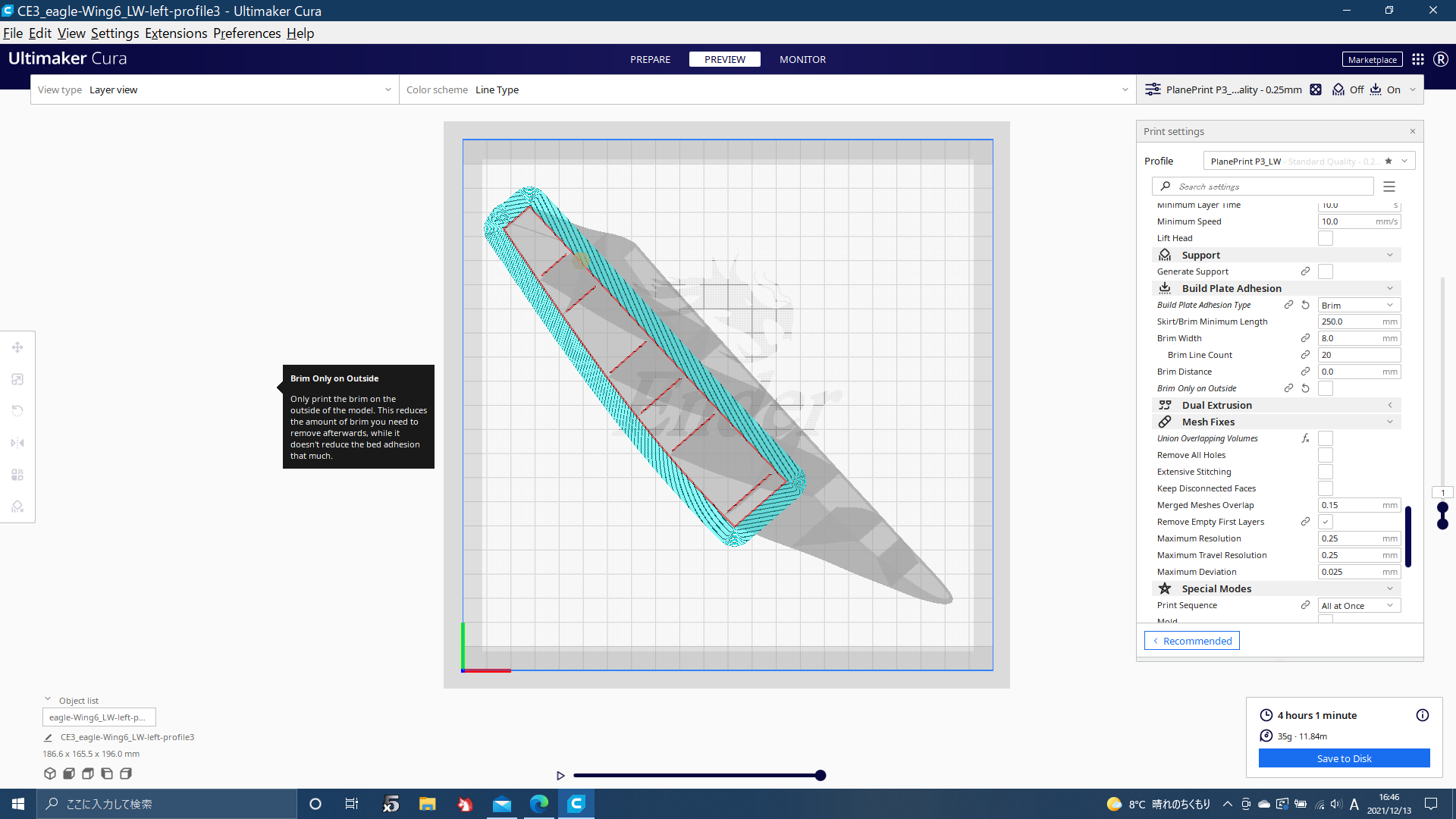Select the Support Blocker tool
Screen dimensions: 1456x819
(x=17, y=506)
